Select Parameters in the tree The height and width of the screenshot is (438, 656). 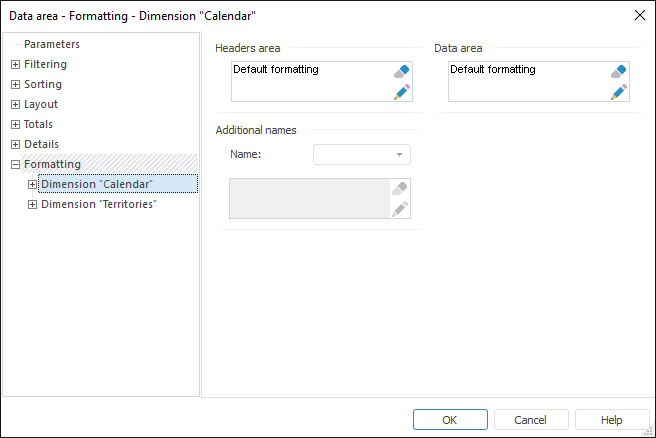click(52, 44)
